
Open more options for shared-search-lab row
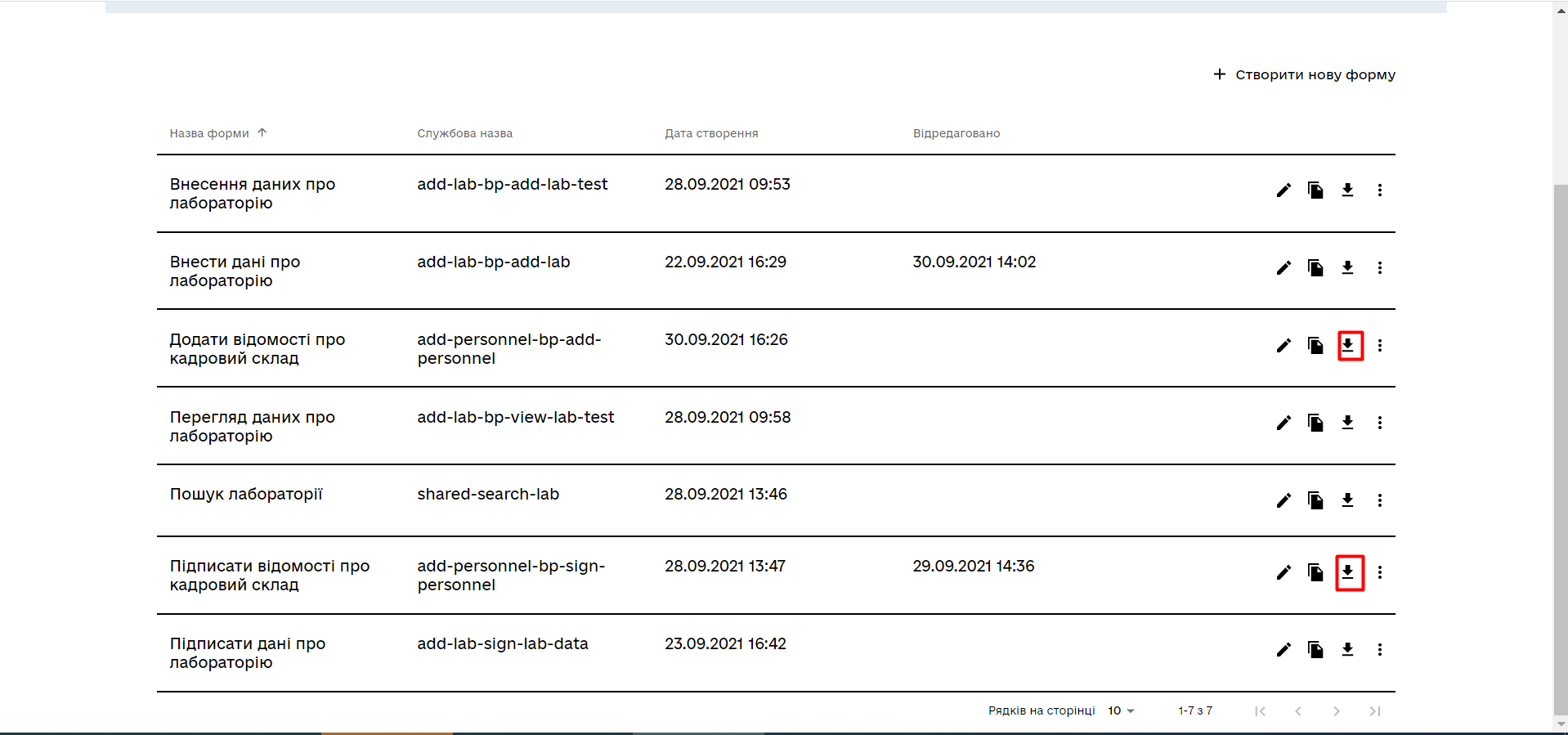(1380, 500)
